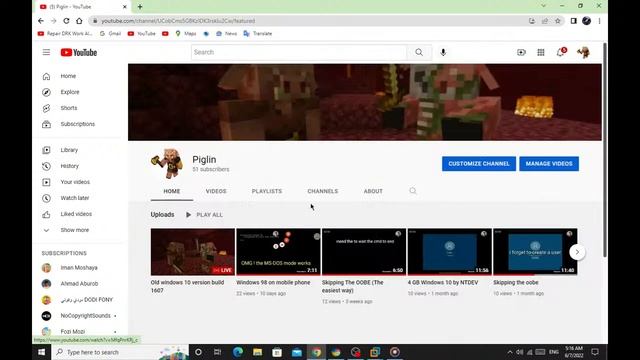The width and height of the screenshot is (640, 360).
Task: Open Skipping the oobe video title
Action: click(x=516, y=282)
